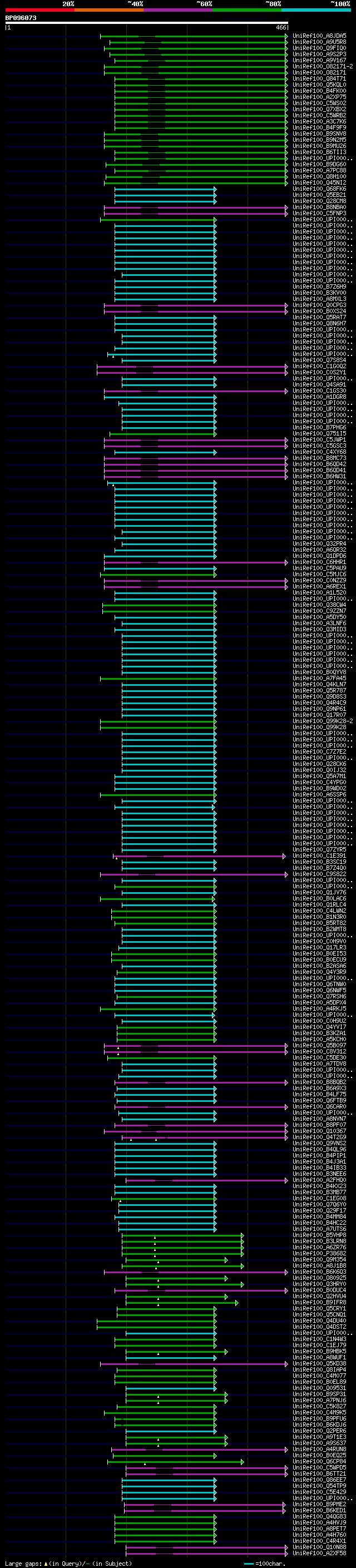Click the red 20% identity legend bar
Viewport: 356px width, 1568px height.
click(39, 10)
